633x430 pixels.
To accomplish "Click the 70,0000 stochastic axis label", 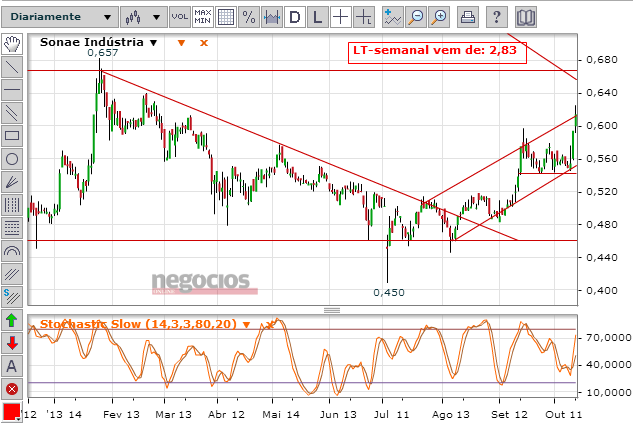I will click(608, 338).
